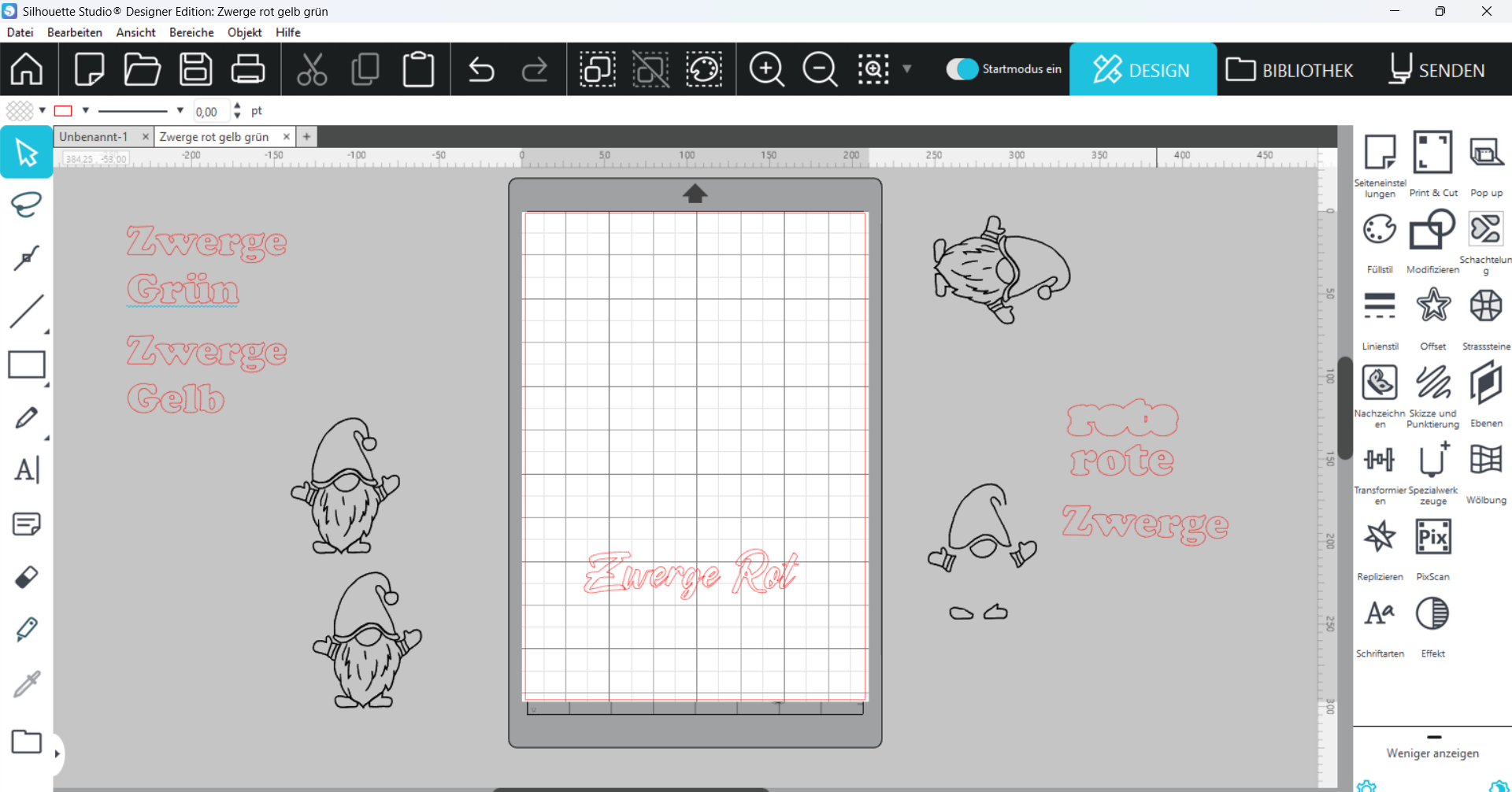This screenshot has height=792, width=1512.
Task: Click the red line color swatch
Action: pyautogui.click(x=64, y=111)
